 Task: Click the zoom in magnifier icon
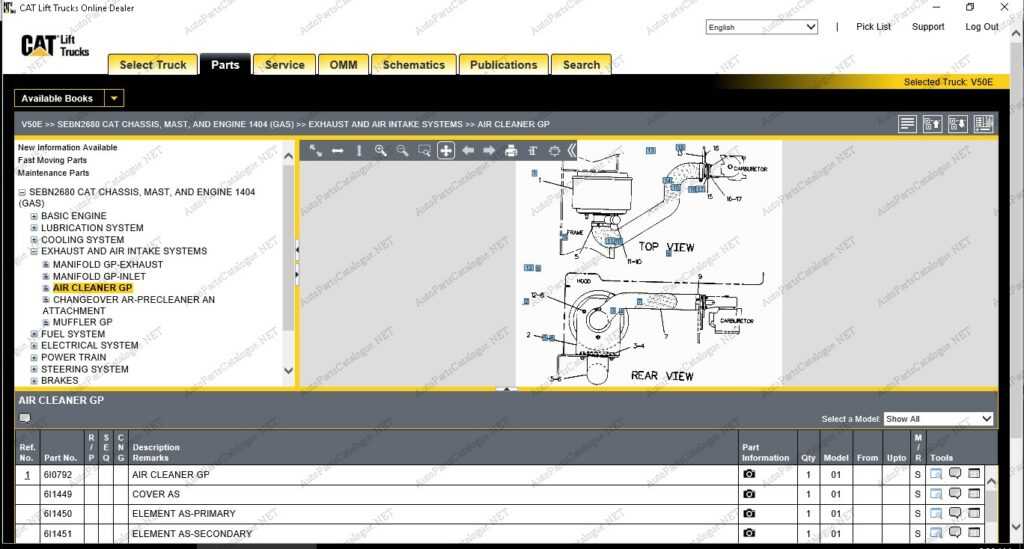click(381, 151)
